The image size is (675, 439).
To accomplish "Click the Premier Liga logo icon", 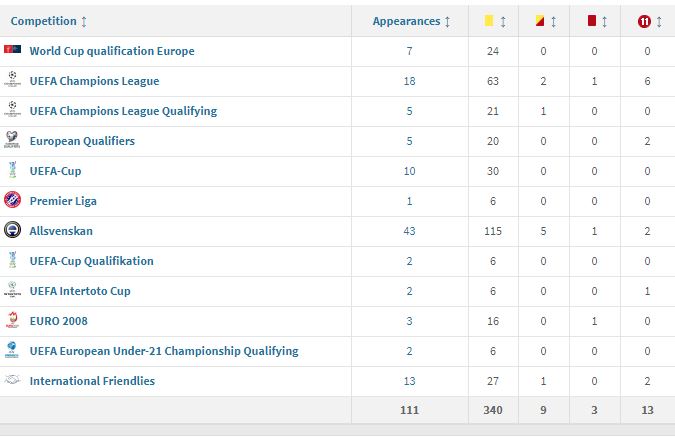I will coord(12,200).
